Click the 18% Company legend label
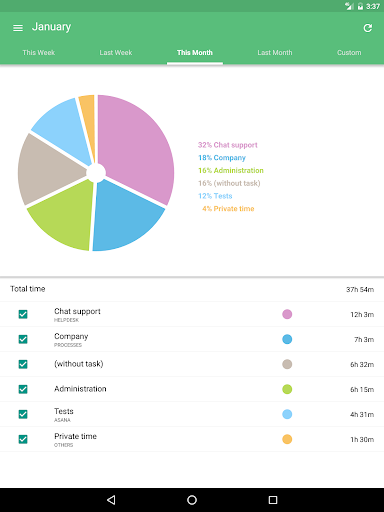384x512 pixels. click(222, 158)
